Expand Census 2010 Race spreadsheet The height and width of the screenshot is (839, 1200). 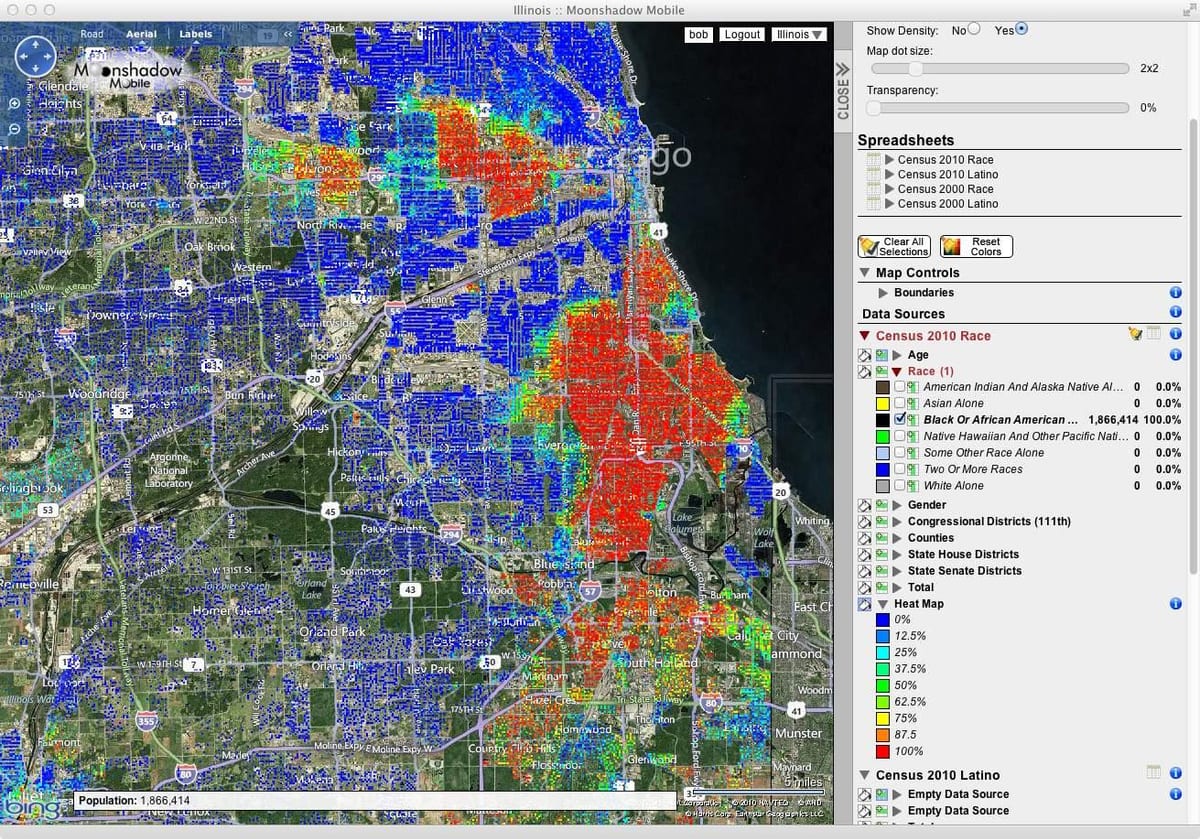click(x=890, y=160)
